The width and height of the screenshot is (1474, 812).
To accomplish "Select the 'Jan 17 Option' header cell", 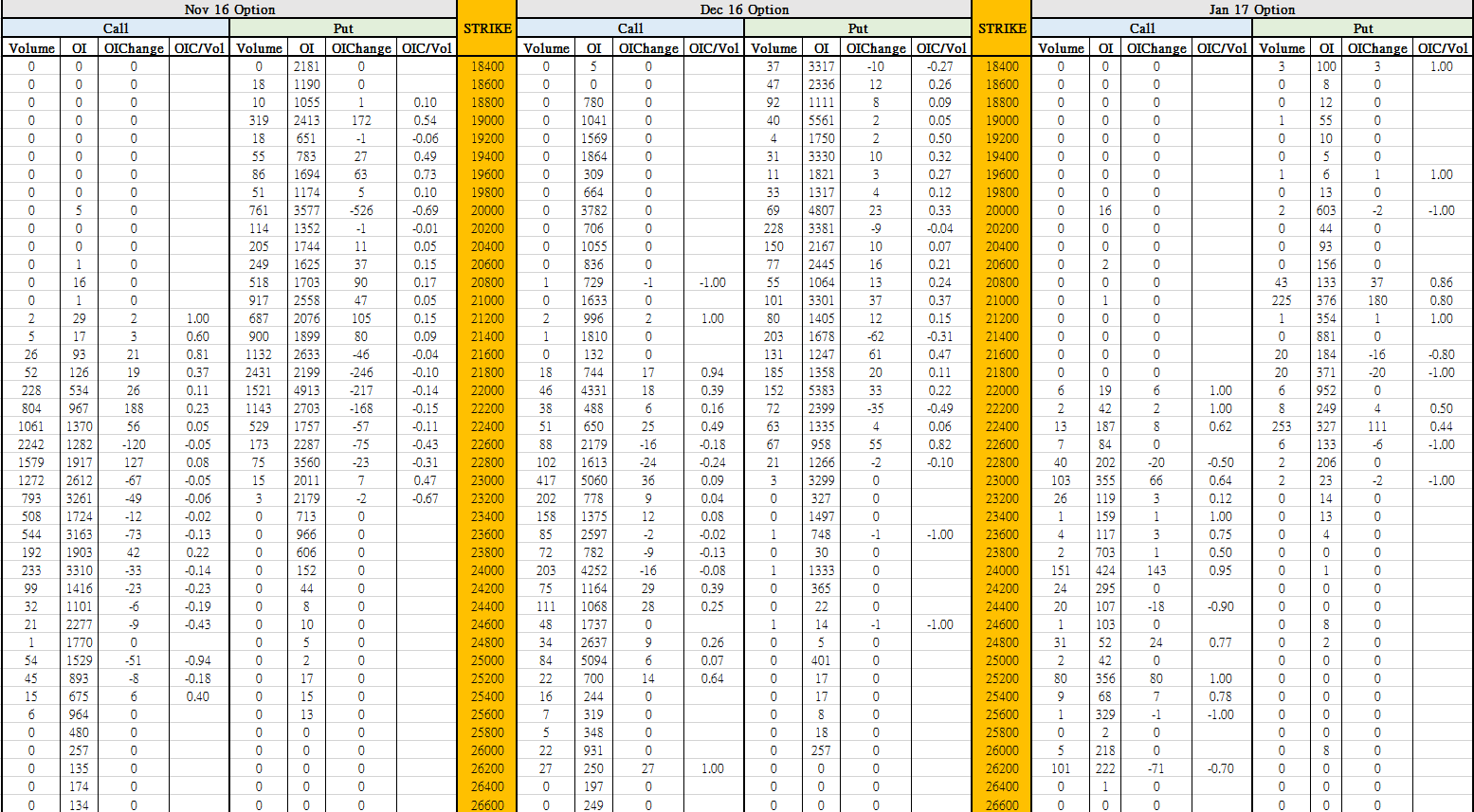I will [1251, 9].
